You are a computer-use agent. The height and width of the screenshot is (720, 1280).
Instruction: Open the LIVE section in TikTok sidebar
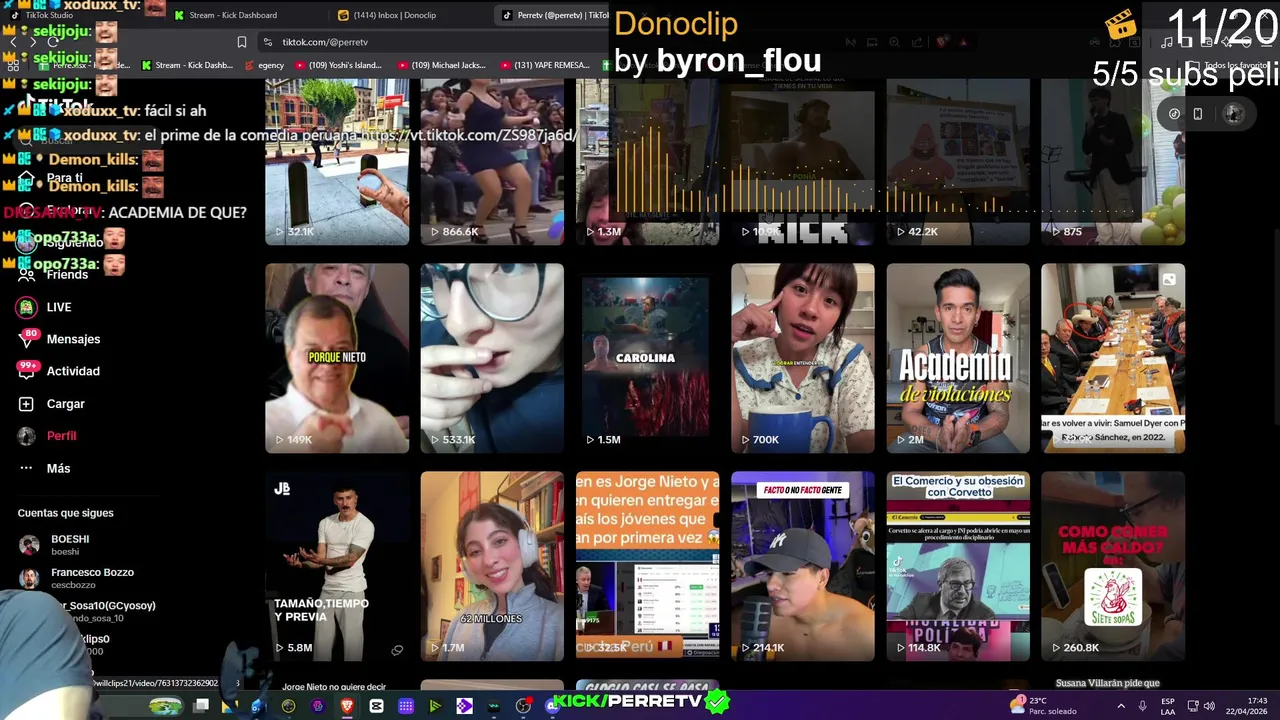59,307
